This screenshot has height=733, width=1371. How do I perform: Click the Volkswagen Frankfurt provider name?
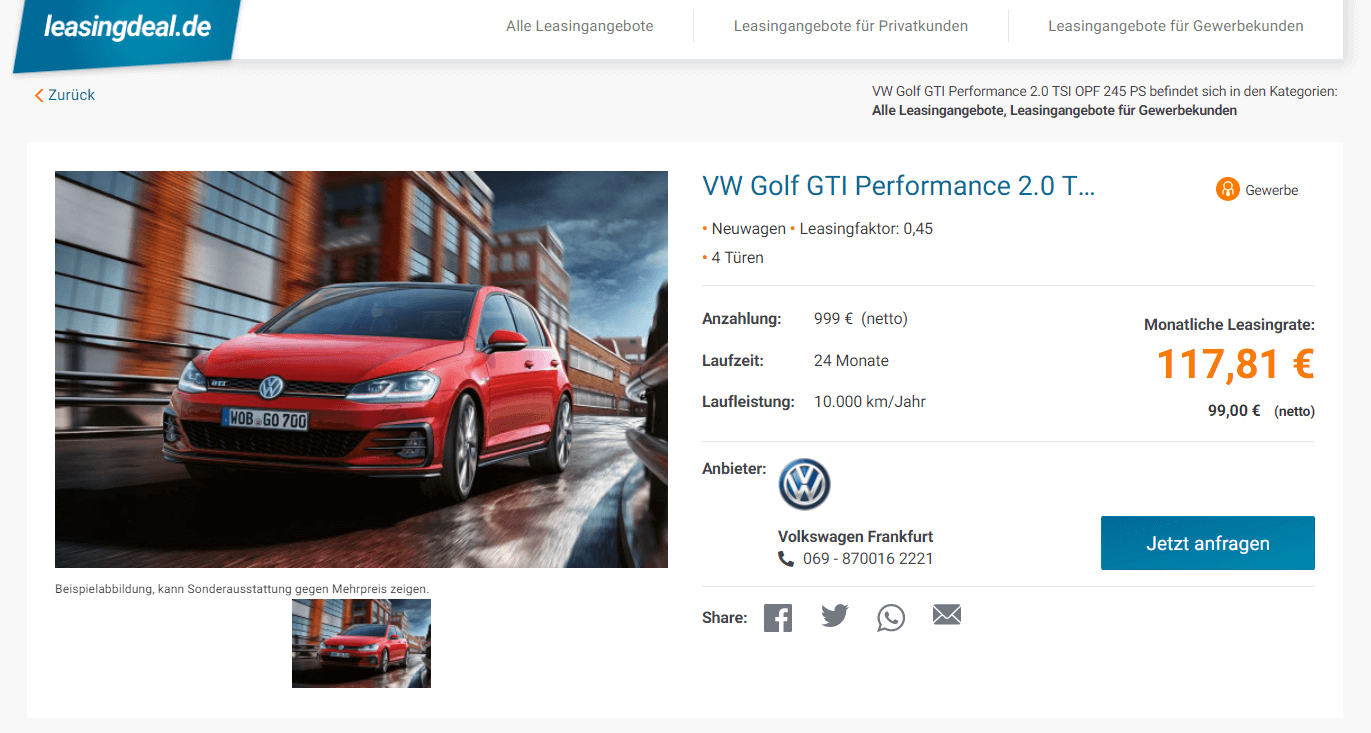pyautogui.click(x=856, y=537)
